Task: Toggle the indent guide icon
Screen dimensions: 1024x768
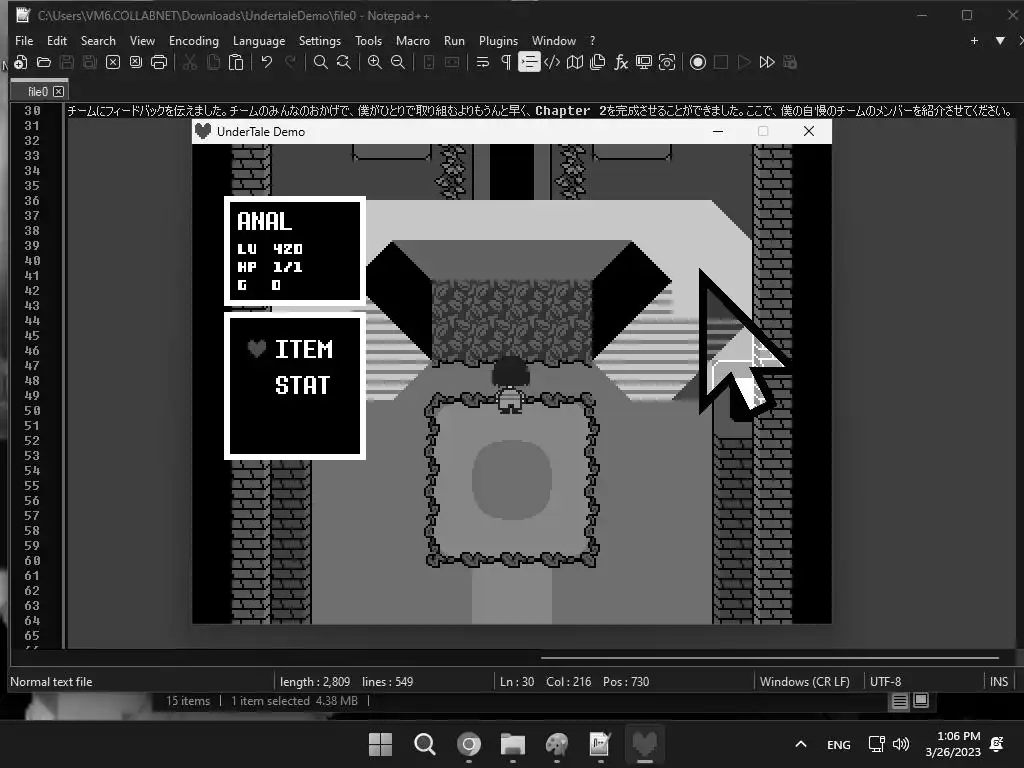Action: 529,62
